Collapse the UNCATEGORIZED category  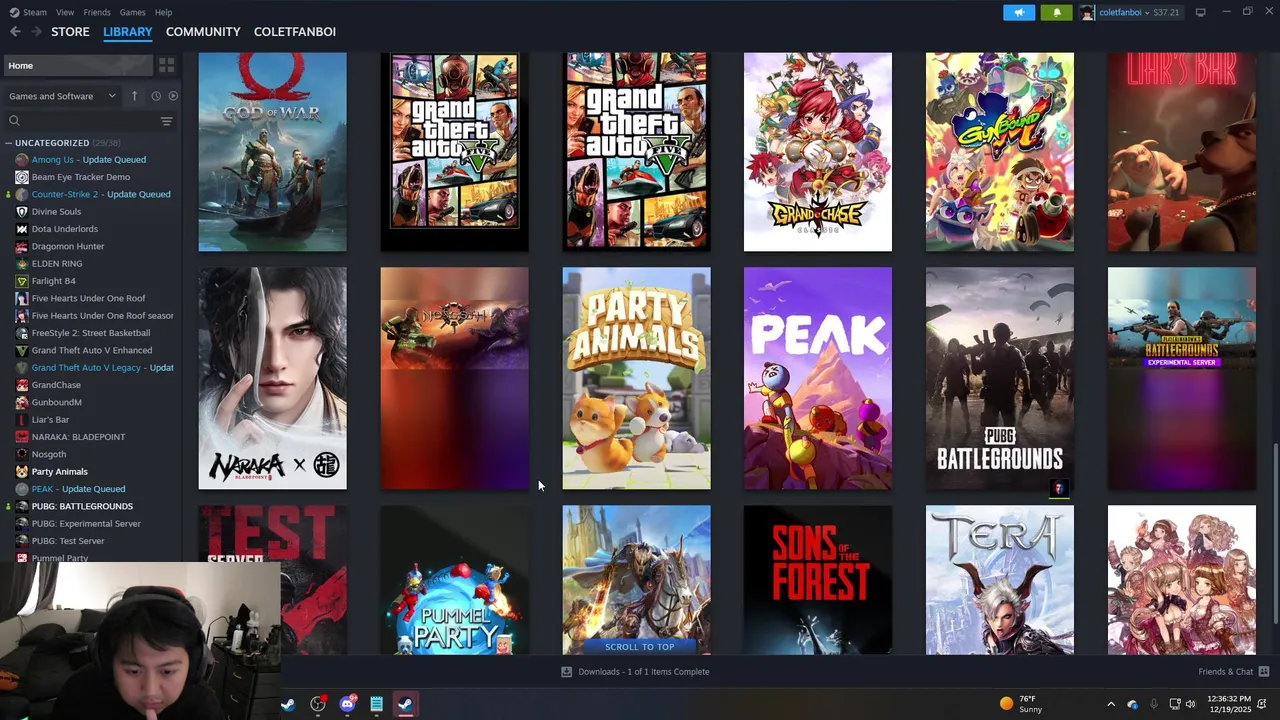pyautogui.click(x=9, y=143)
